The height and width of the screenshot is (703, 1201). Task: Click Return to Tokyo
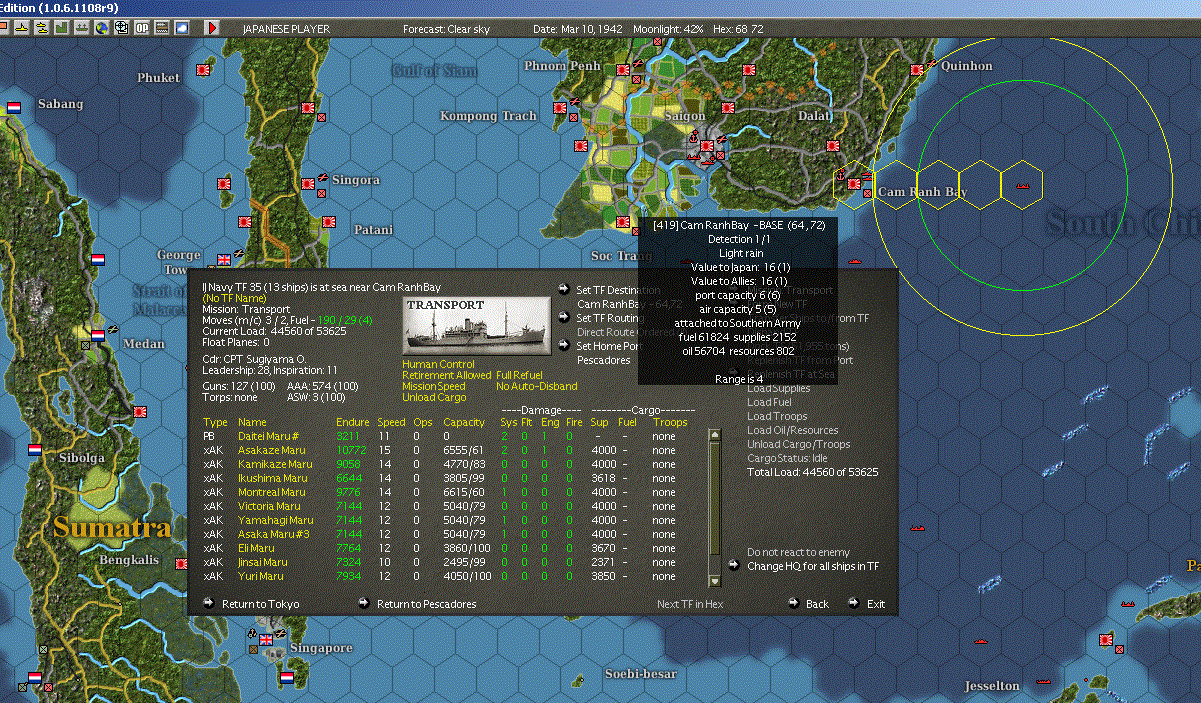(260, 604)
